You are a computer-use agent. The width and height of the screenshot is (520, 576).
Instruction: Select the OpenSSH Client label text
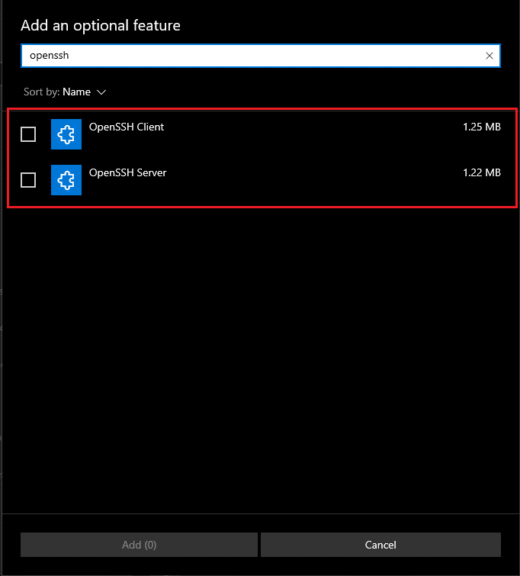pos(126,127)
